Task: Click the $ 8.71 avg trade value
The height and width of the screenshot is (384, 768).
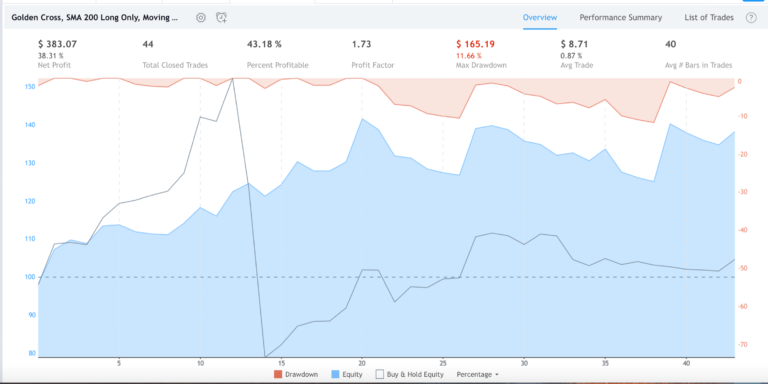Action: [x=575, y=44]
